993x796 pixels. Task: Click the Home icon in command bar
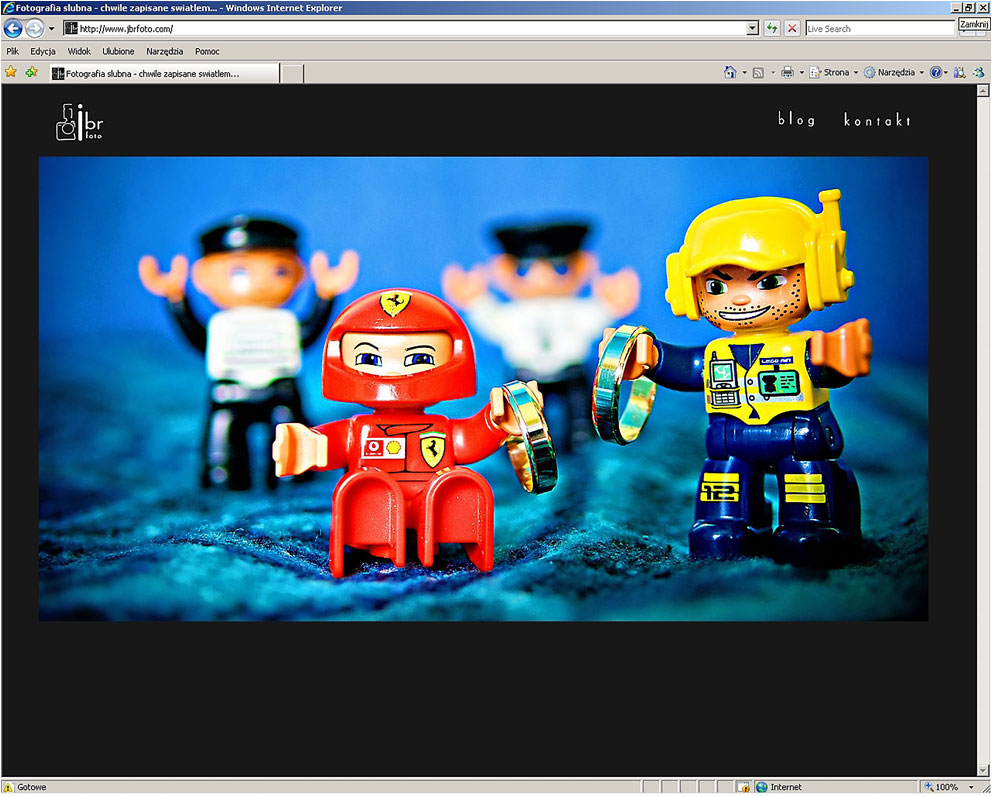point(730,72)
